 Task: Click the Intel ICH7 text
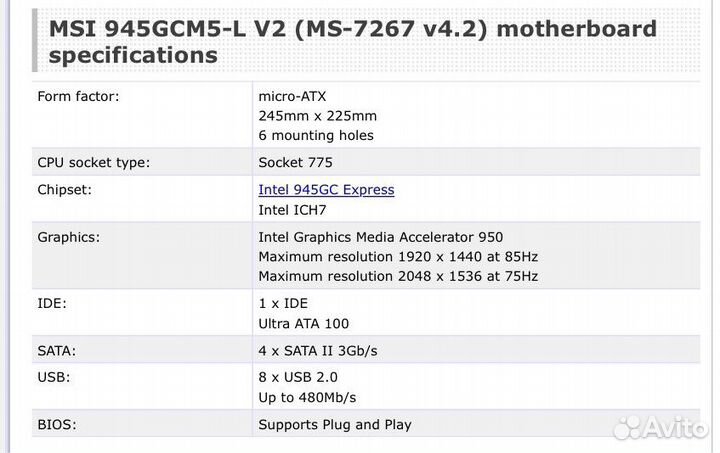tap(292, 210)
